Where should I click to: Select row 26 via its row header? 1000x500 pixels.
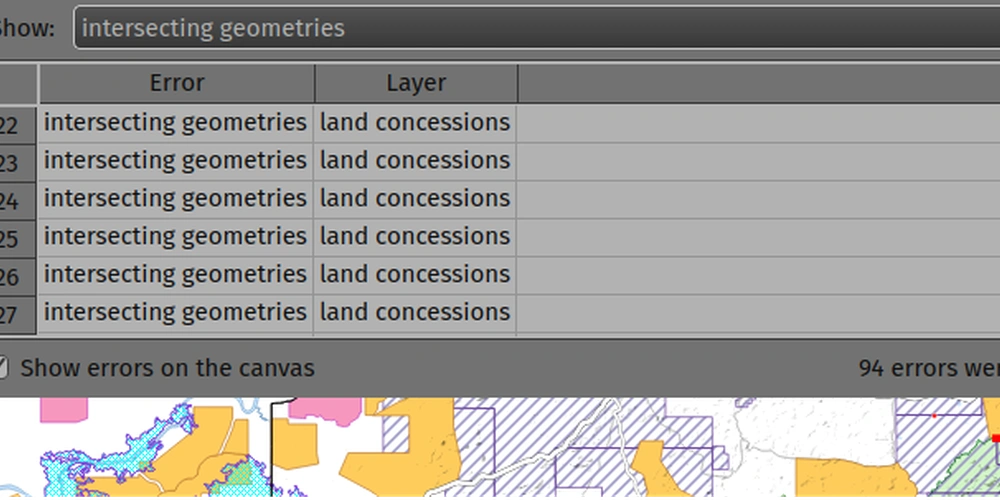[x=17, y=277]
